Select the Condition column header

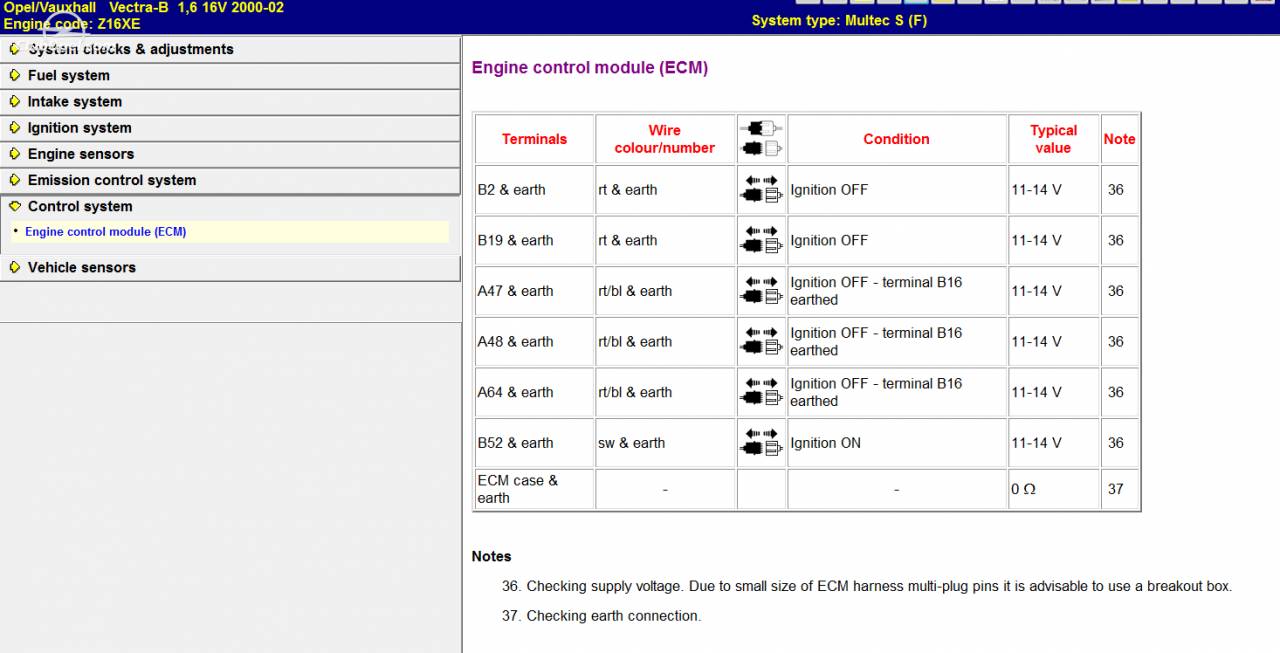[897, 139]
